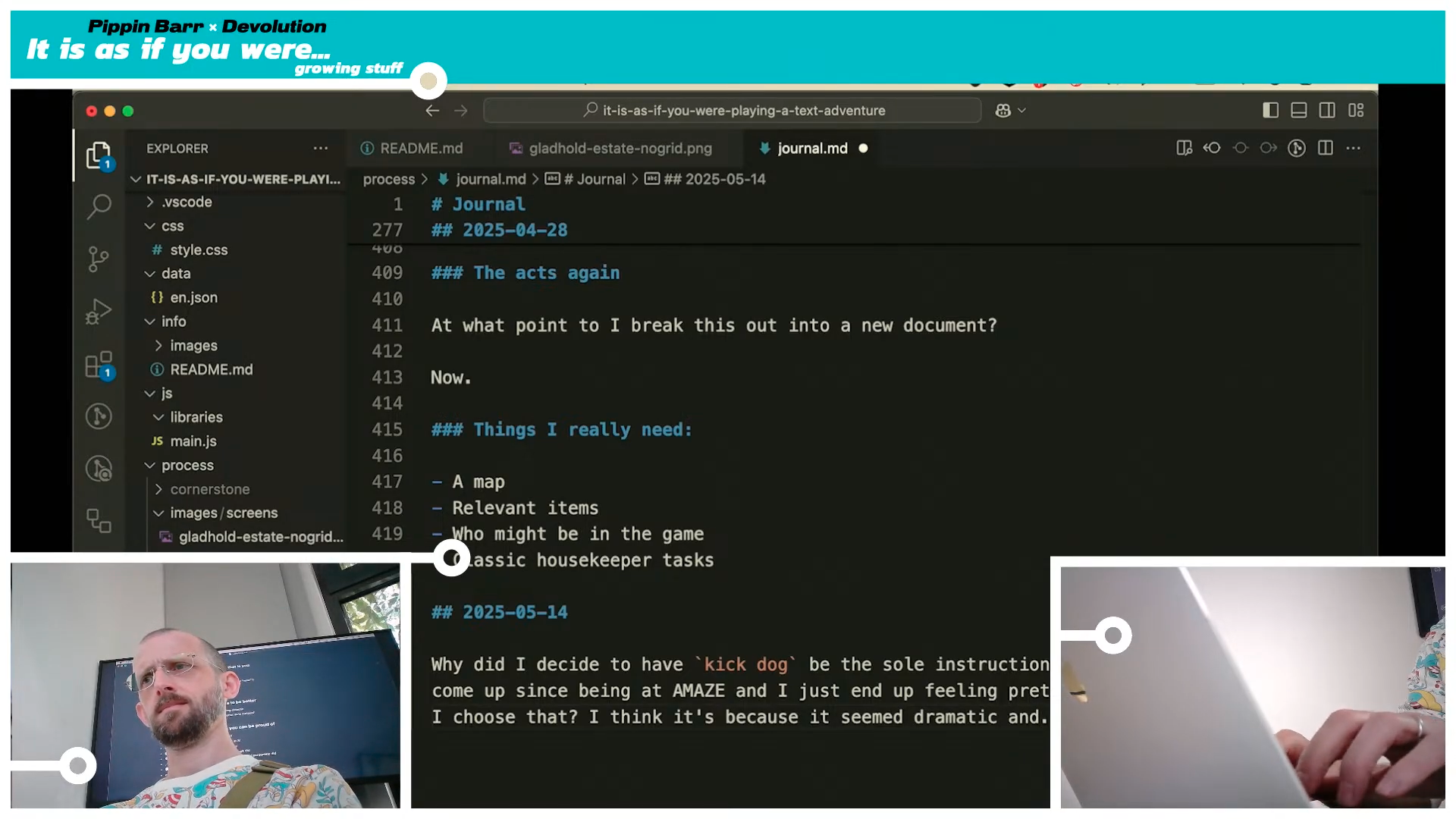This screenshot has height=819, width=1456.
Task: Toggle the bottom panel visibility
Action: point(1298,111)
